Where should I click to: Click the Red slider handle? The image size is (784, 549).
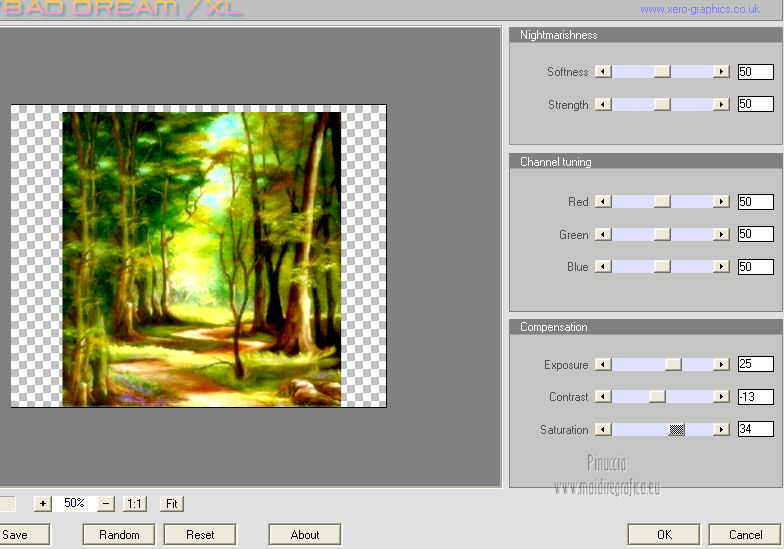[662, 202]
